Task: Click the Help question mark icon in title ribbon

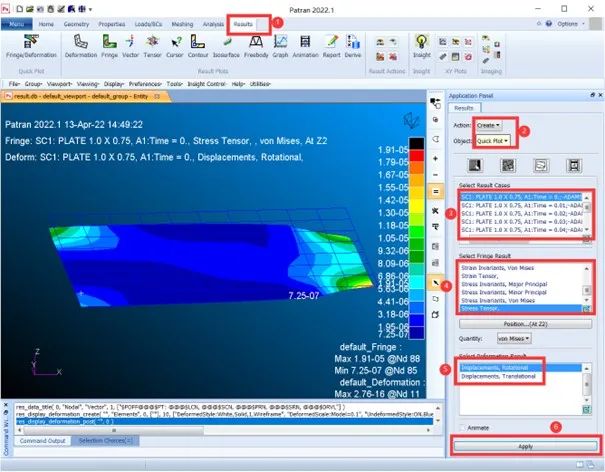Action: coord(549,24)
